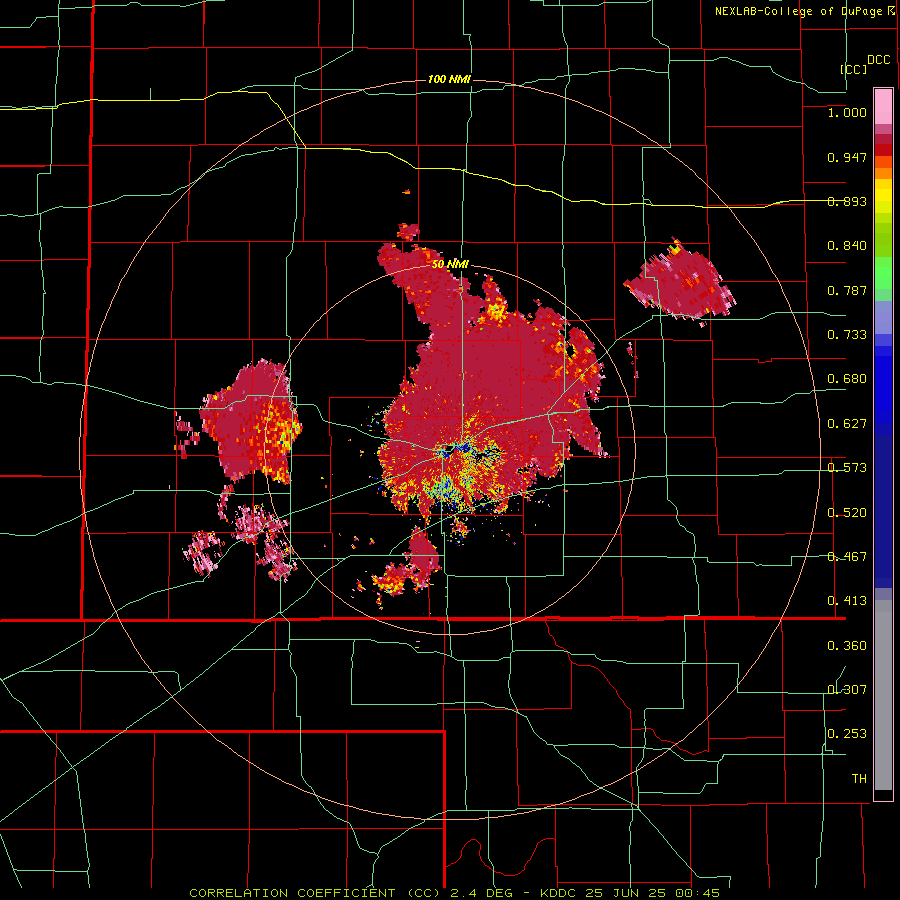Click the TH threshold label
This screenshot has height=900, width=900.
(859, 779)
